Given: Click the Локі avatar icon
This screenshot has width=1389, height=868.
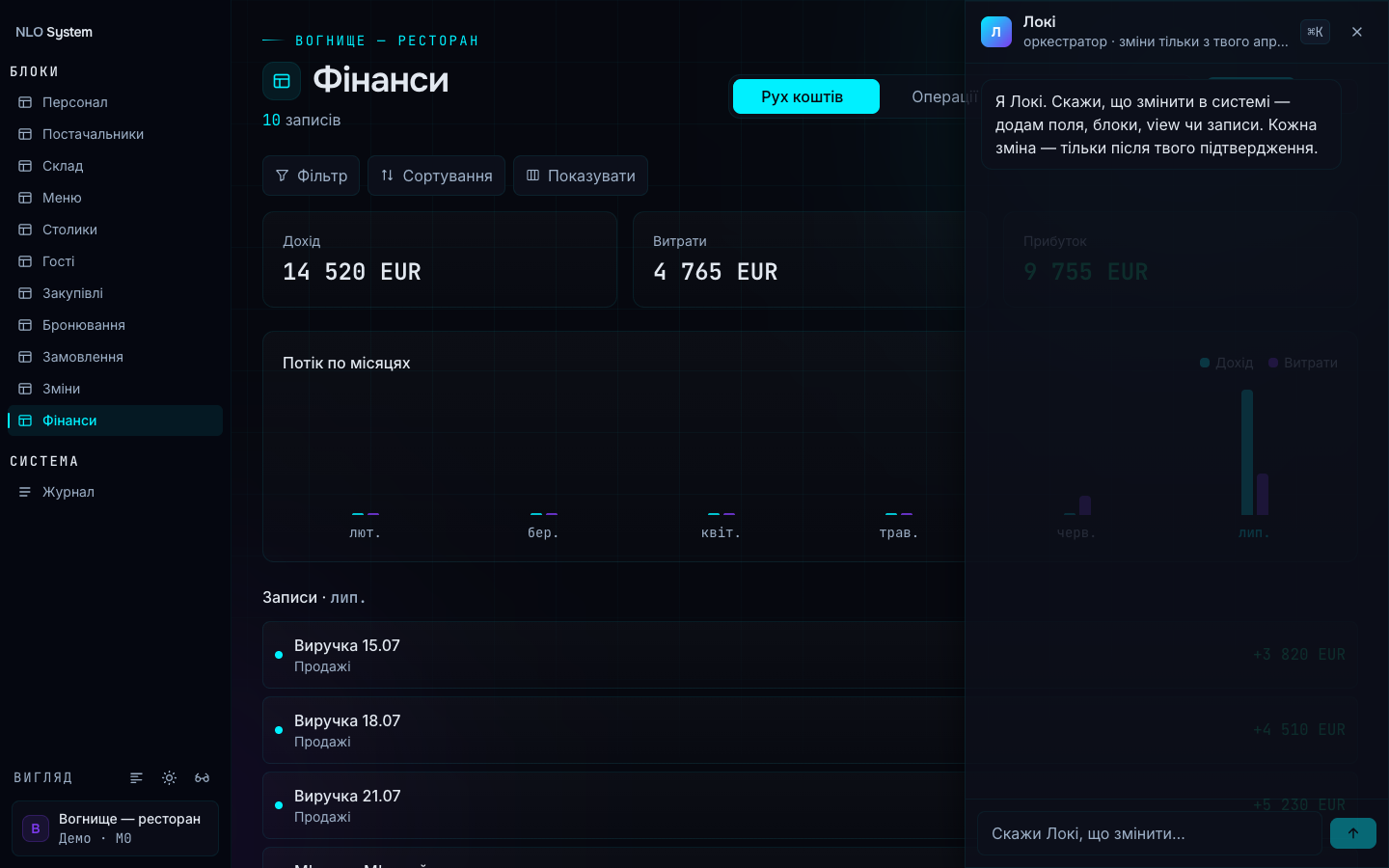Looking at the screenshot, I should click(x=996, y=32).
